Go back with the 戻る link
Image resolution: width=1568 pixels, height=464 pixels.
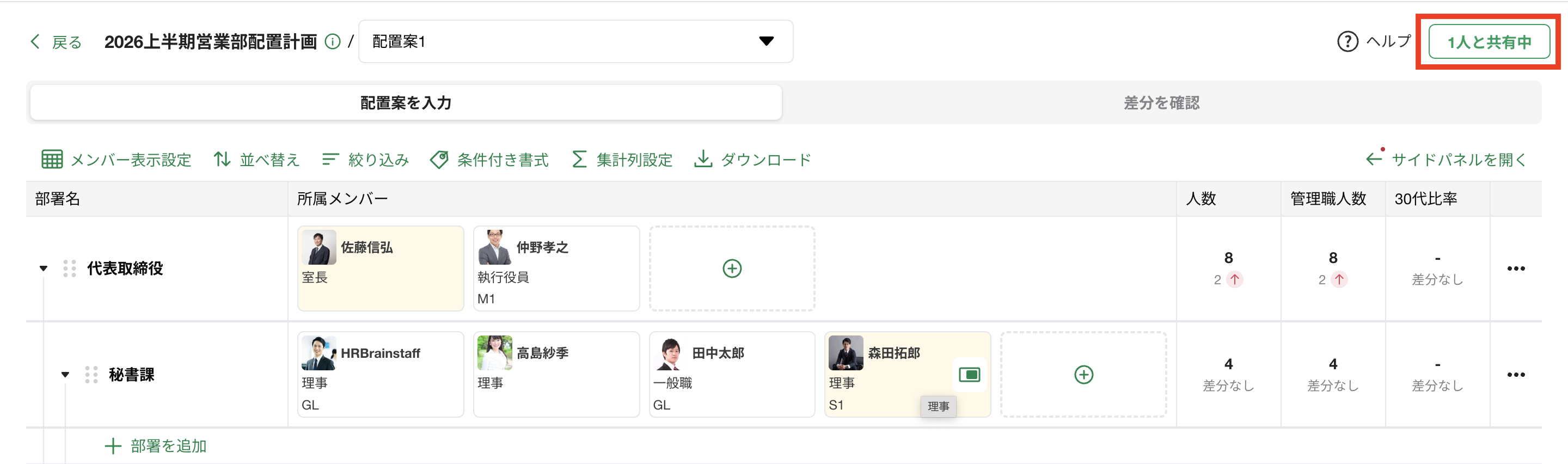56,42
